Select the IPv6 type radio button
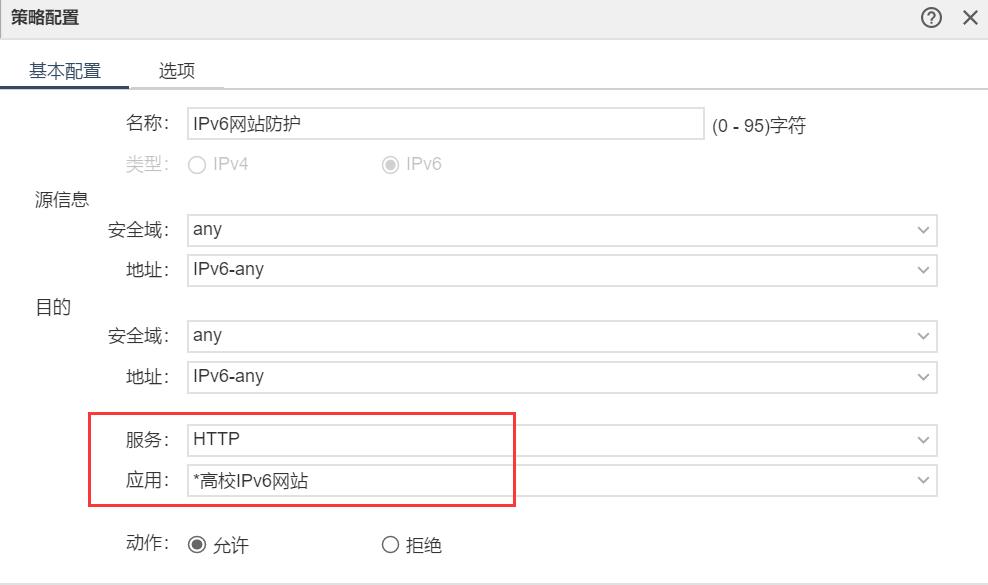 click(x=390, y=165)
